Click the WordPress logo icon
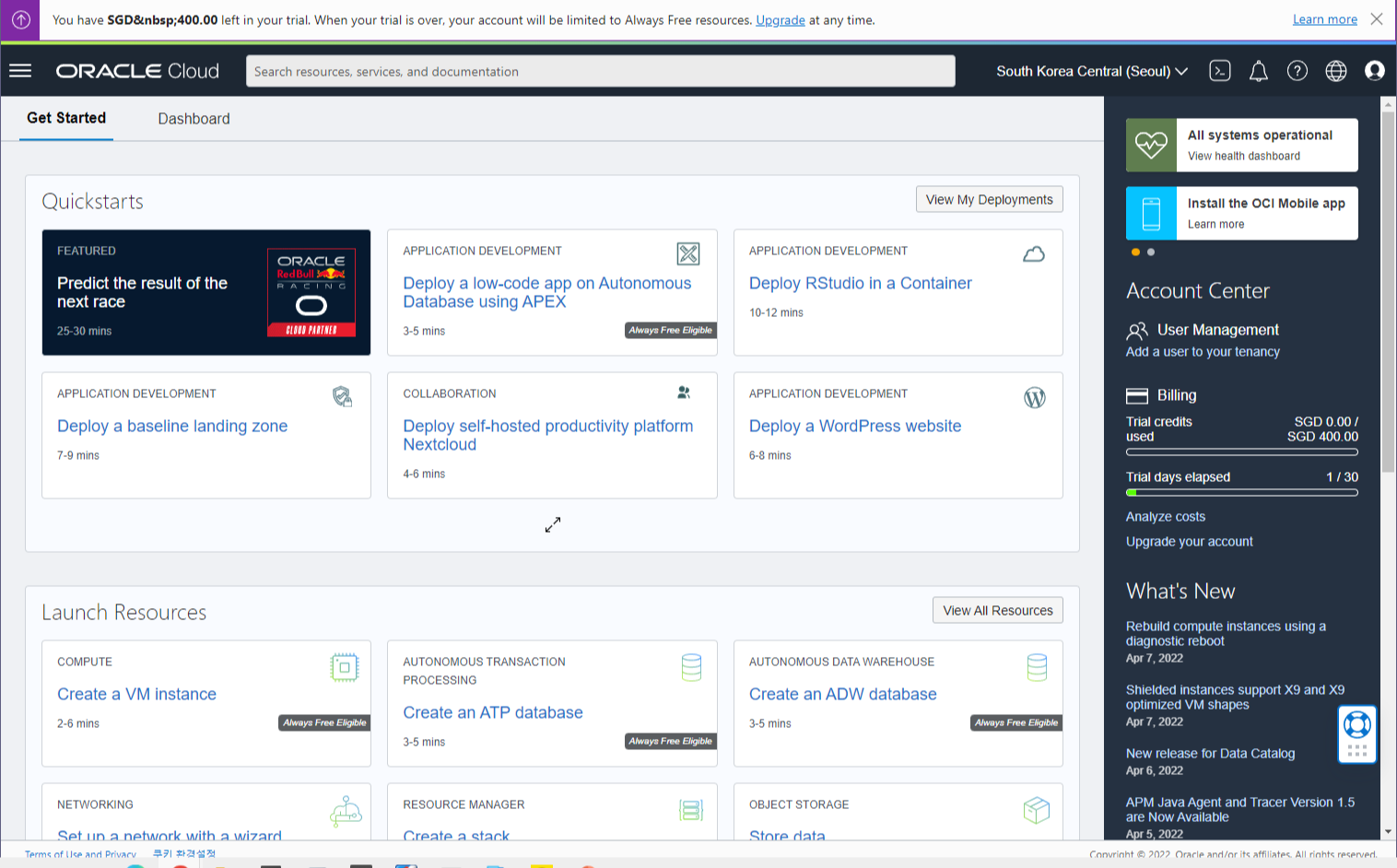The height and width of the screenshot is (868, 1397). click(1035, 397)
